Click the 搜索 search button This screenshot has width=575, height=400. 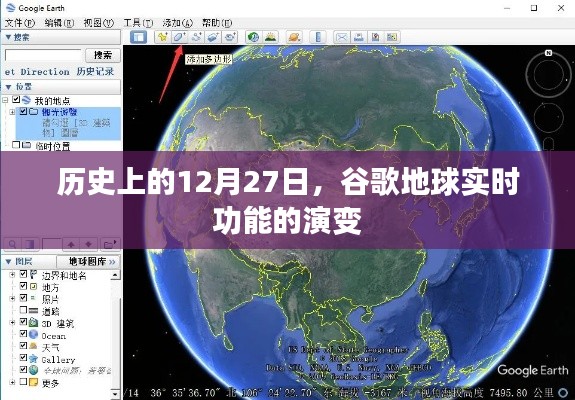click(103, 55)
